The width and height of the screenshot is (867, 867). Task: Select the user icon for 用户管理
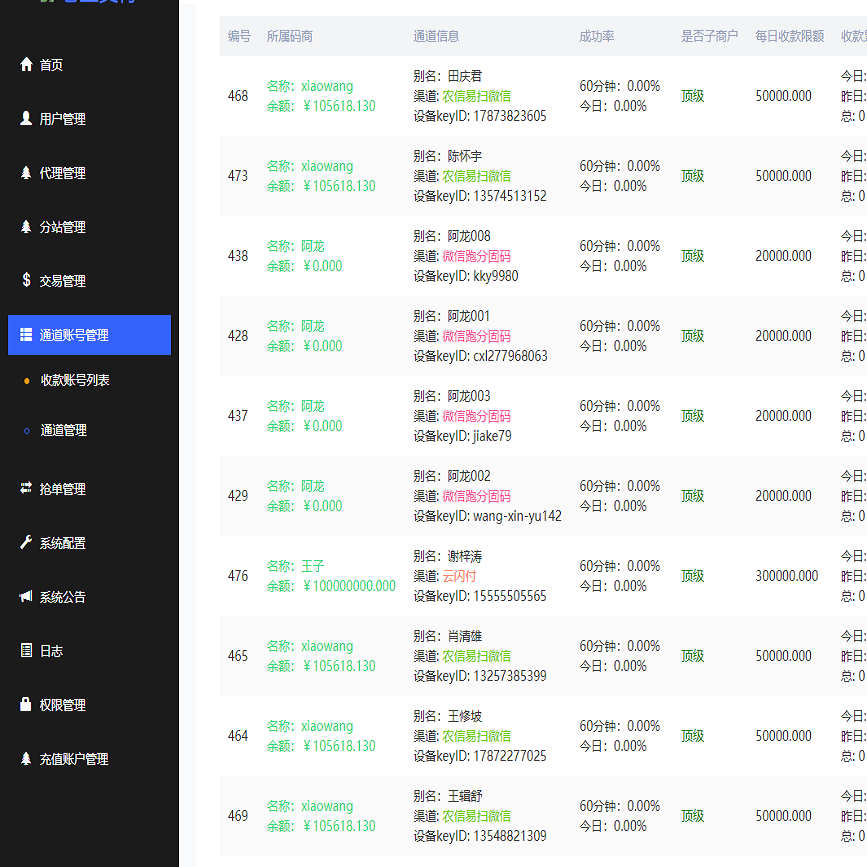(x=26, y=118)
